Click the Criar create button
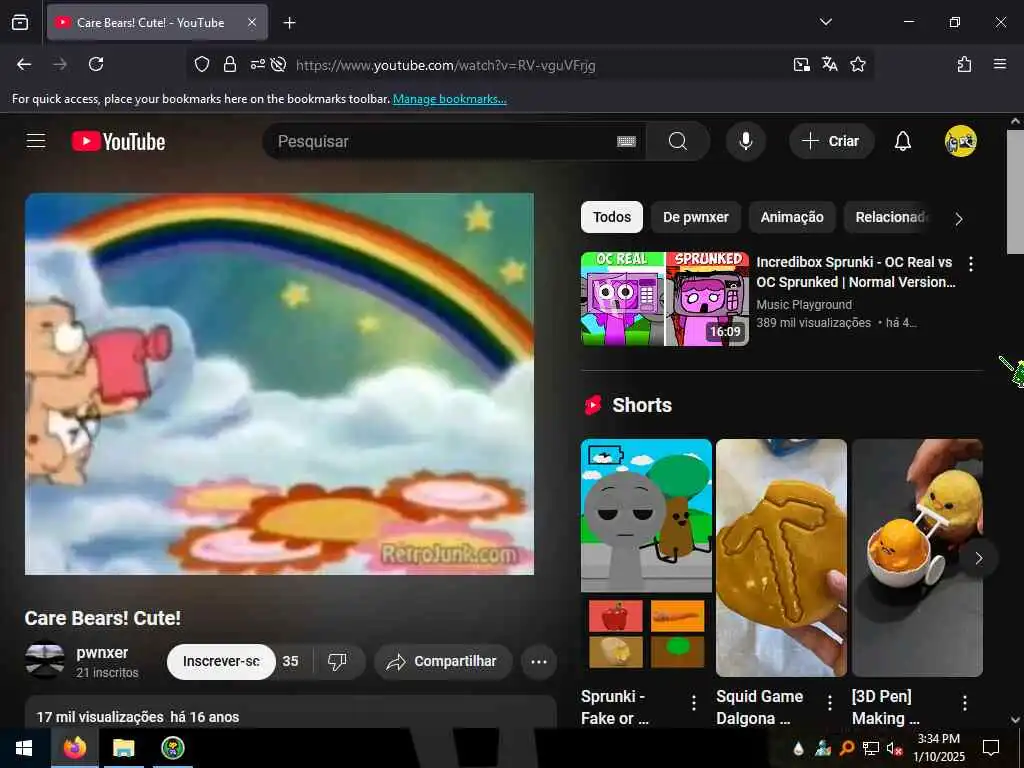Viewport: 1024px width, 768px height. point(831,141)
